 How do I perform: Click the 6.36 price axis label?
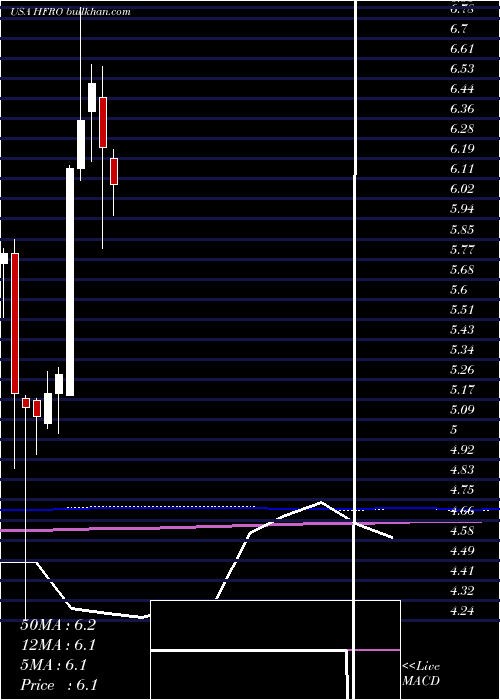coord(462,109)
